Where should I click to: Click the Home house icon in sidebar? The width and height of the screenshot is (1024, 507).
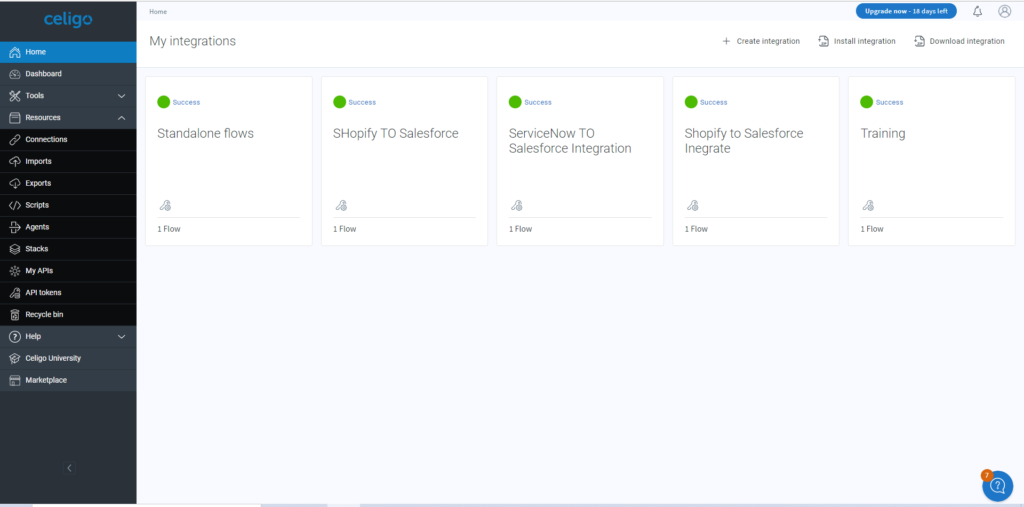click(x=15, y=52)
